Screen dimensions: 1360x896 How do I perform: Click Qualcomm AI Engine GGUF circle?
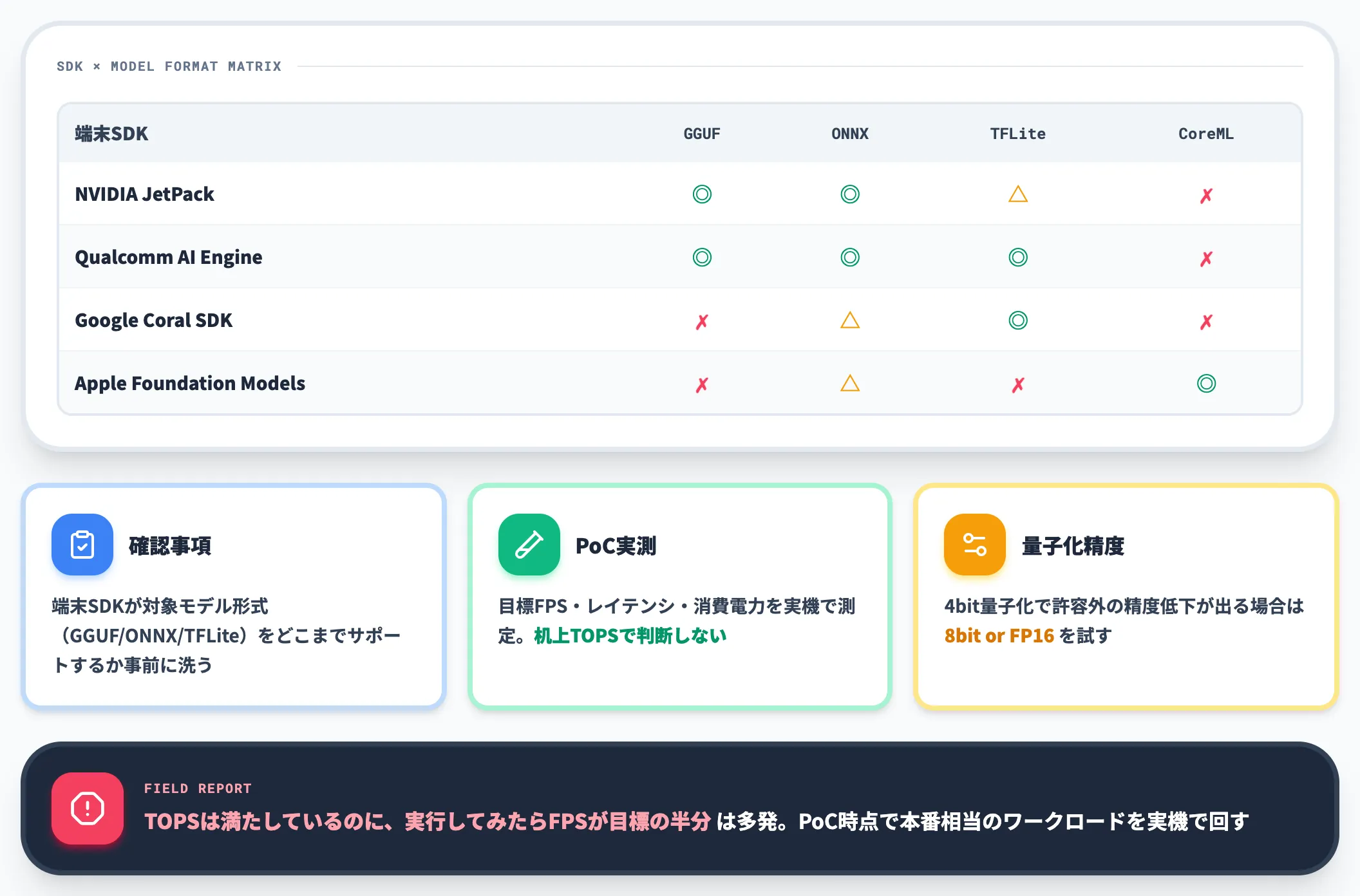[x=702, y=257]
